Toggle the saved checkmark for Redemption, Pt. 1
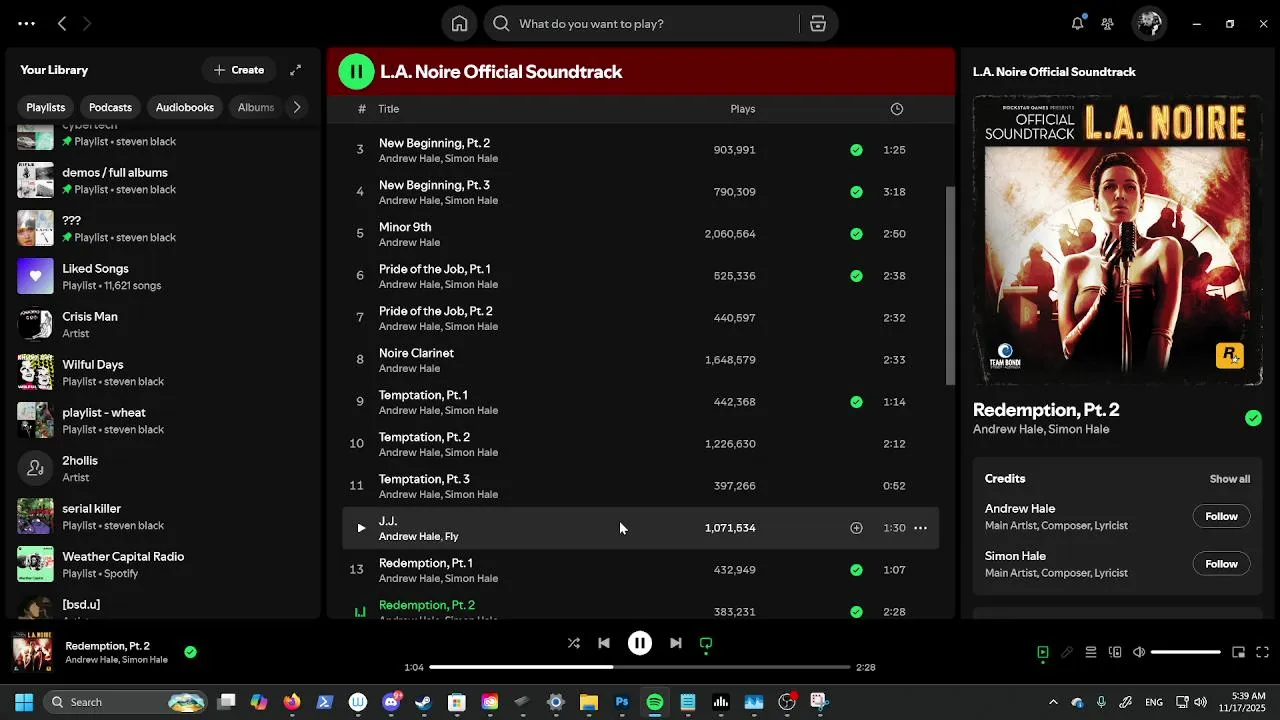Image resolution: width=1280 pixels, height=720 pixels. (856, 569)
